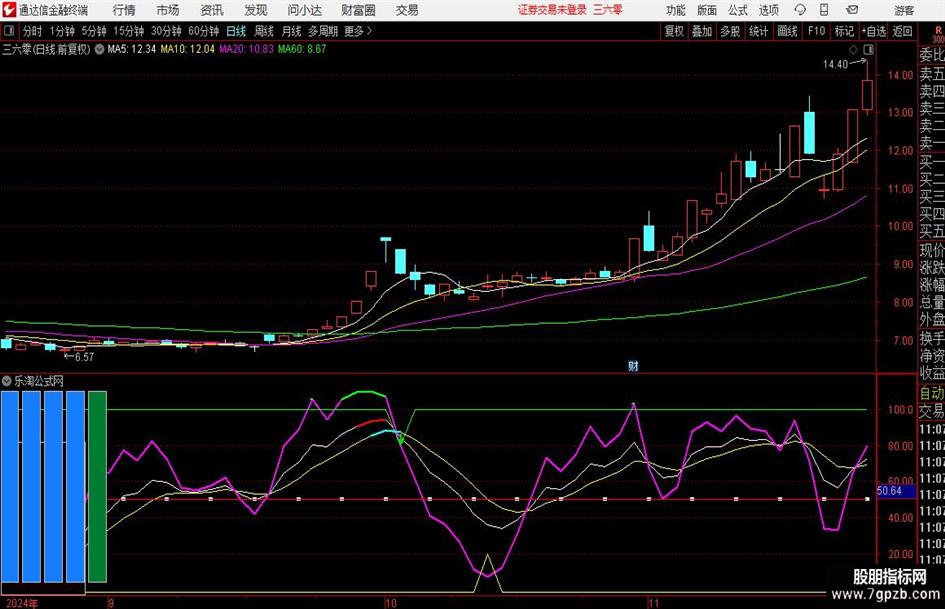Screen dimensions: 945x609
Task: Open the 财富圈 menu
Action: click(358, 10)
